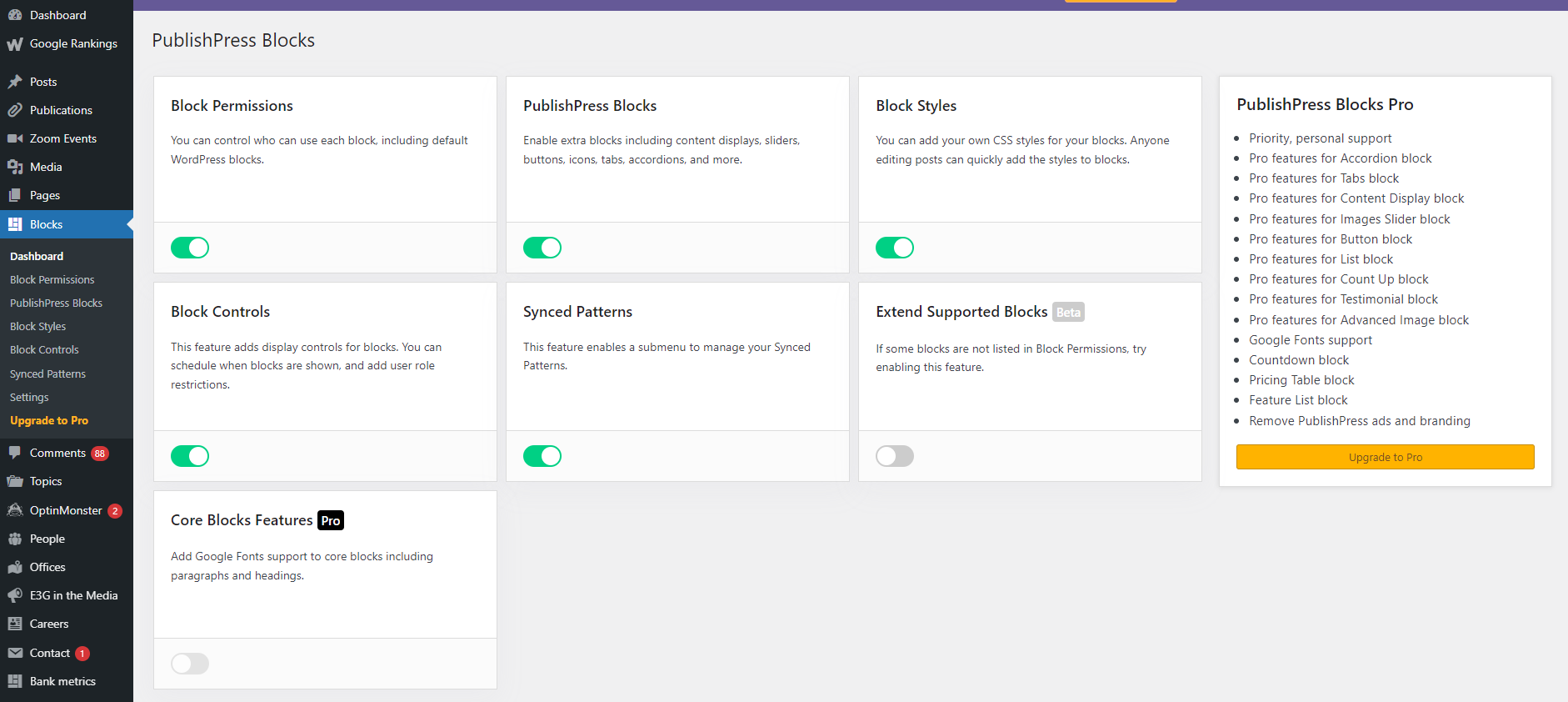Click the Publications link icon
The image size is (1568, 702).
[15, 110]
